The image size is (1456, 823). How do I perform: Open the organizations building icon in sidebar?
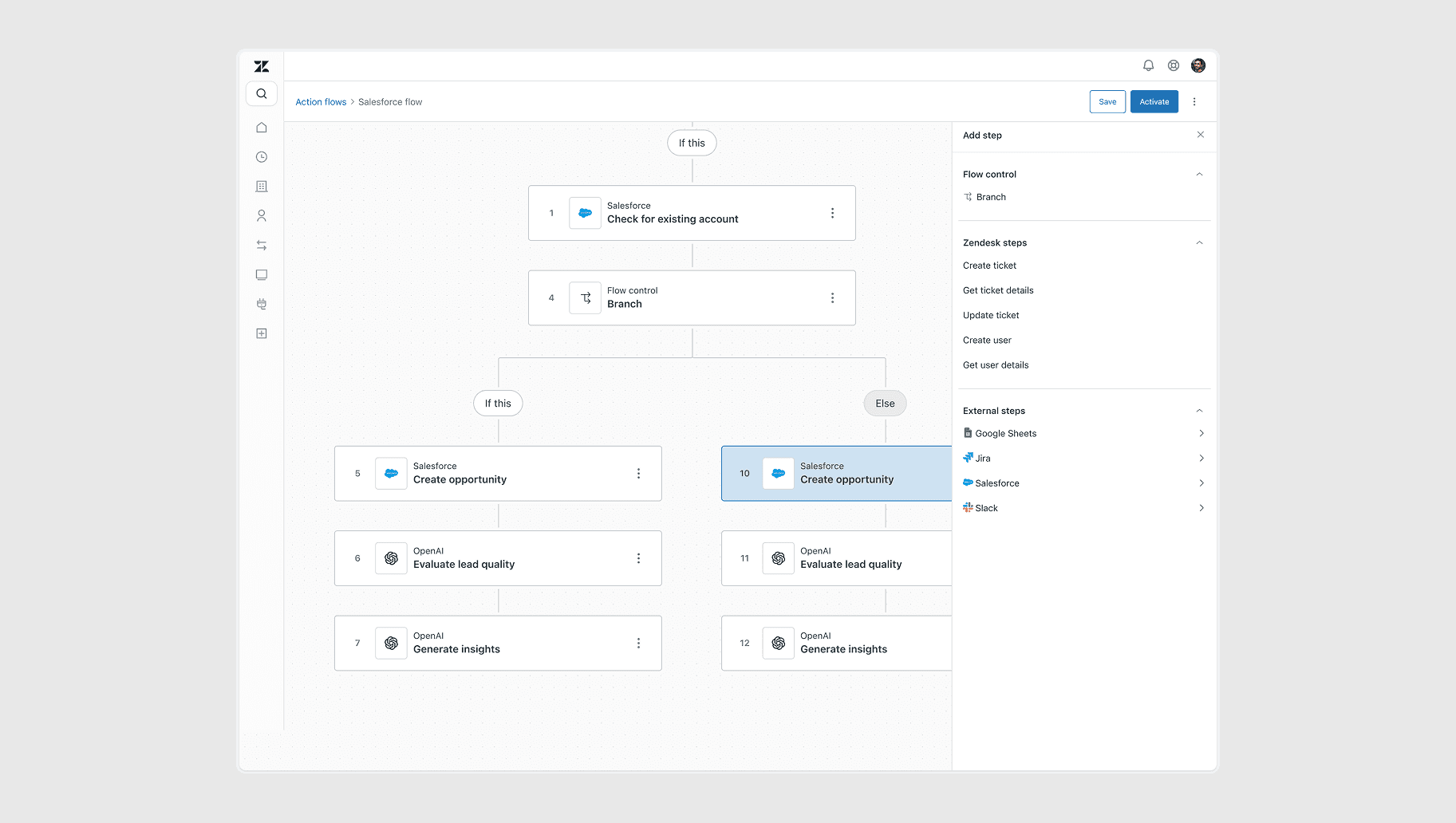pyautogui.click(x=262, y=187)
